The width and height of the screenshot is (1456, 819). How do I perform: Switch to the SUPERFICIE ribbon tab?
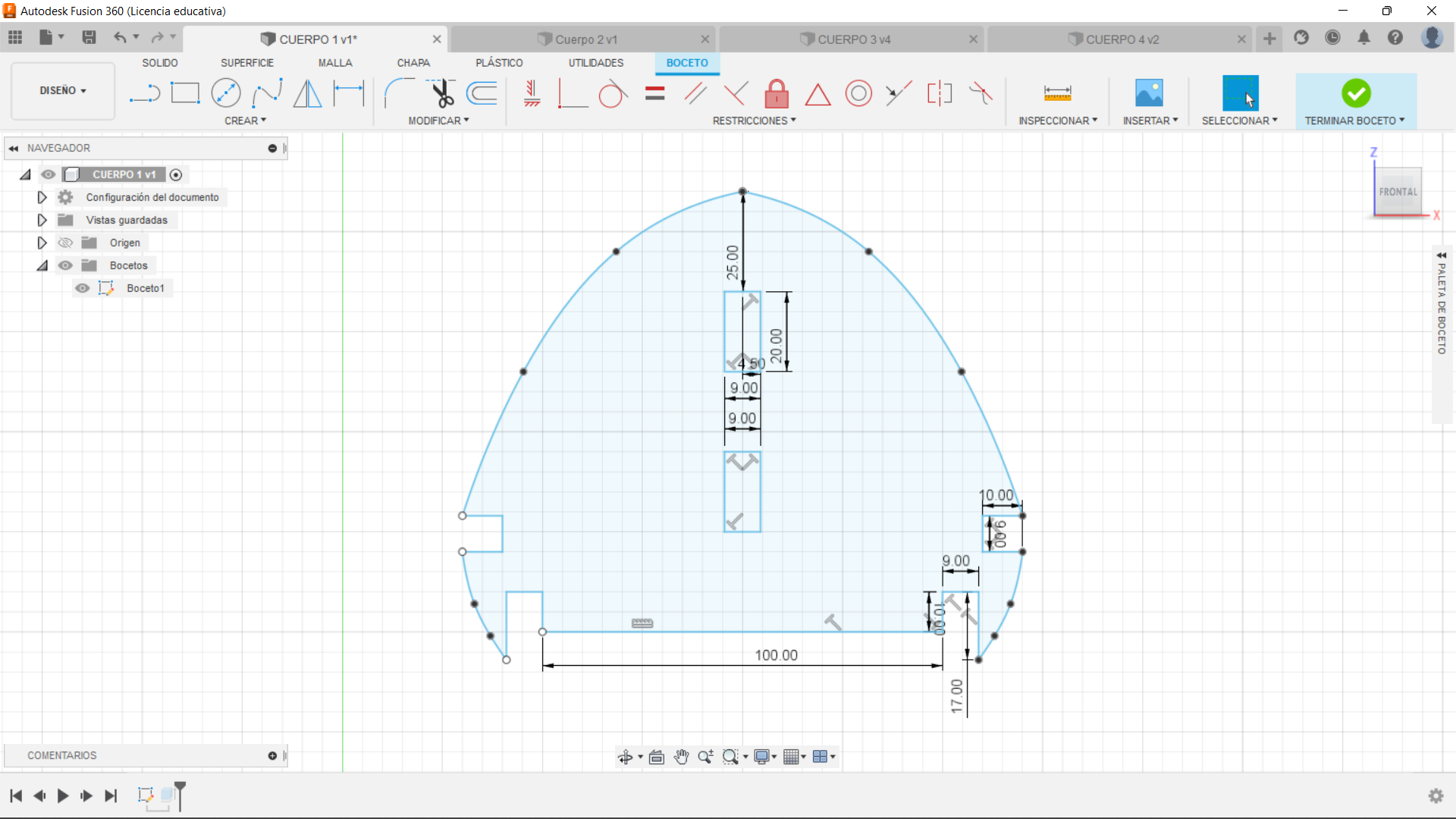pyautogui.click(x=247, y=63)
